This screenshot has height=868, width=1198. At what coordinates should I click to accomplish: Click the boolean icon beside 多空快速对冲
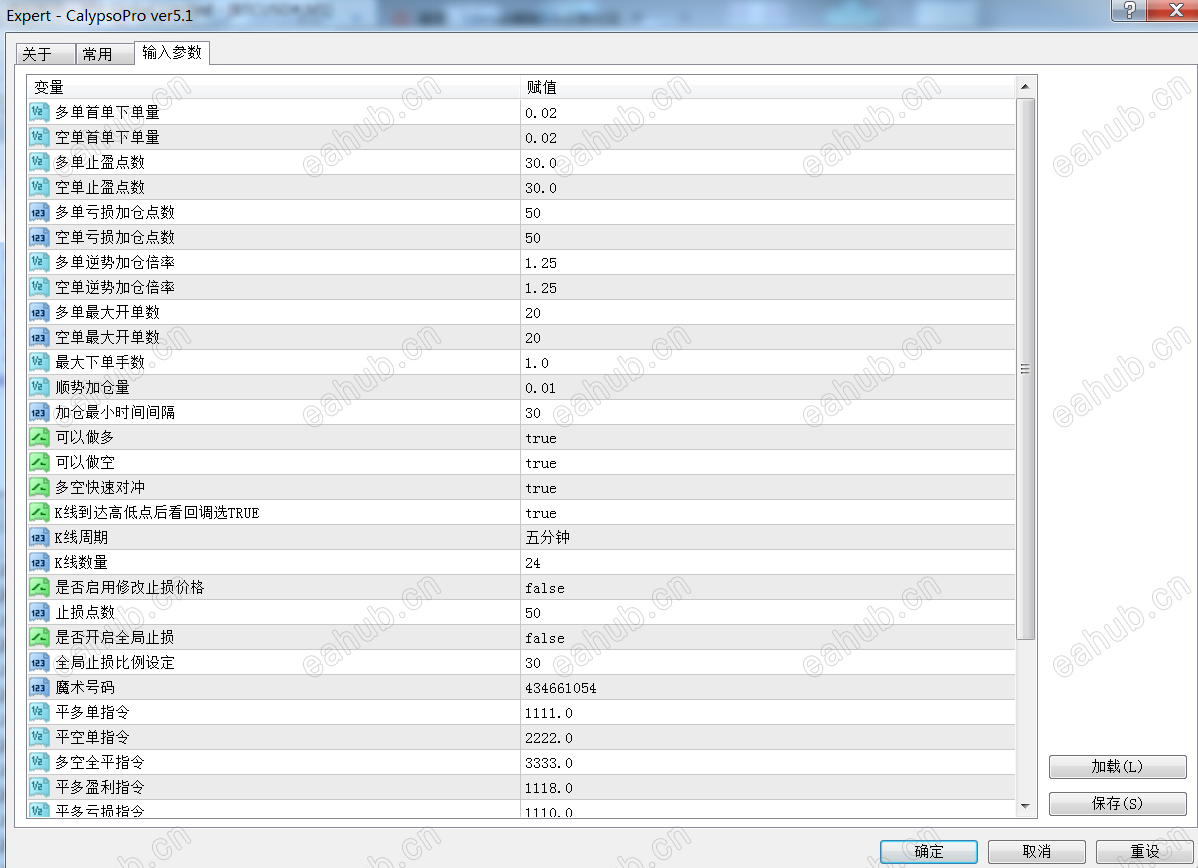[39, 487]
